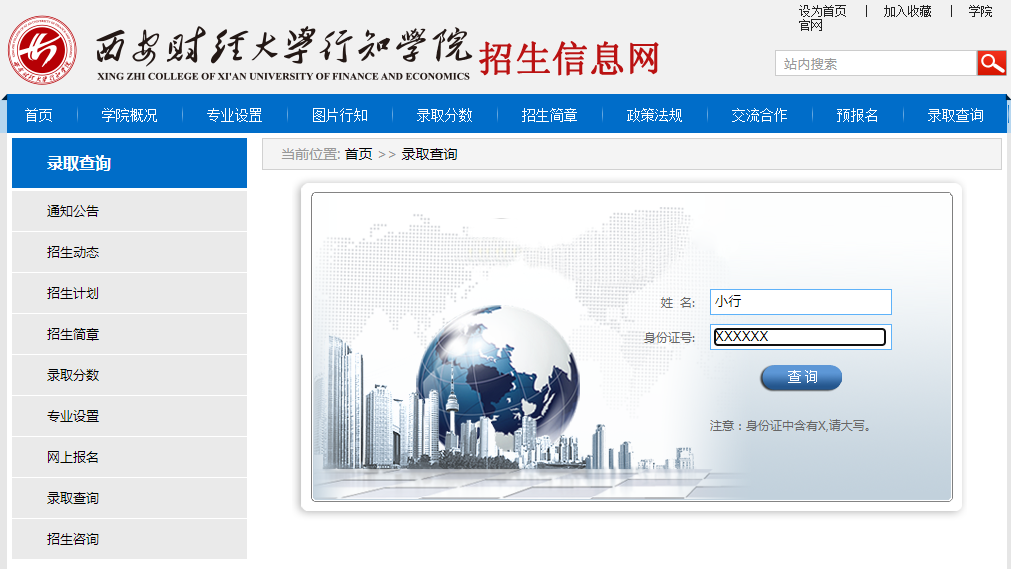Click the 身份证号 ID number field

[801, 337]
